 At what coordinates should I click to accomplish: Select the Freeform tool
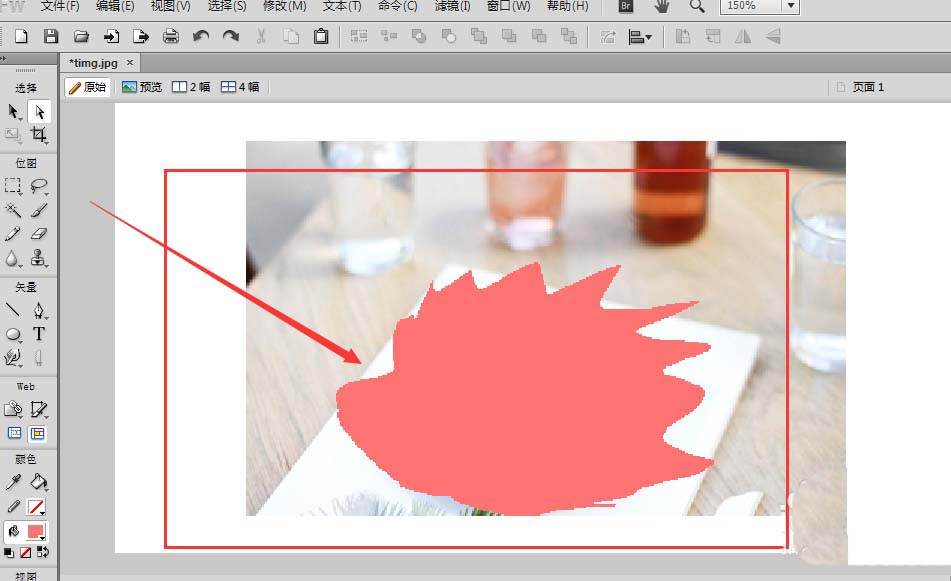(x=13, y=358)
